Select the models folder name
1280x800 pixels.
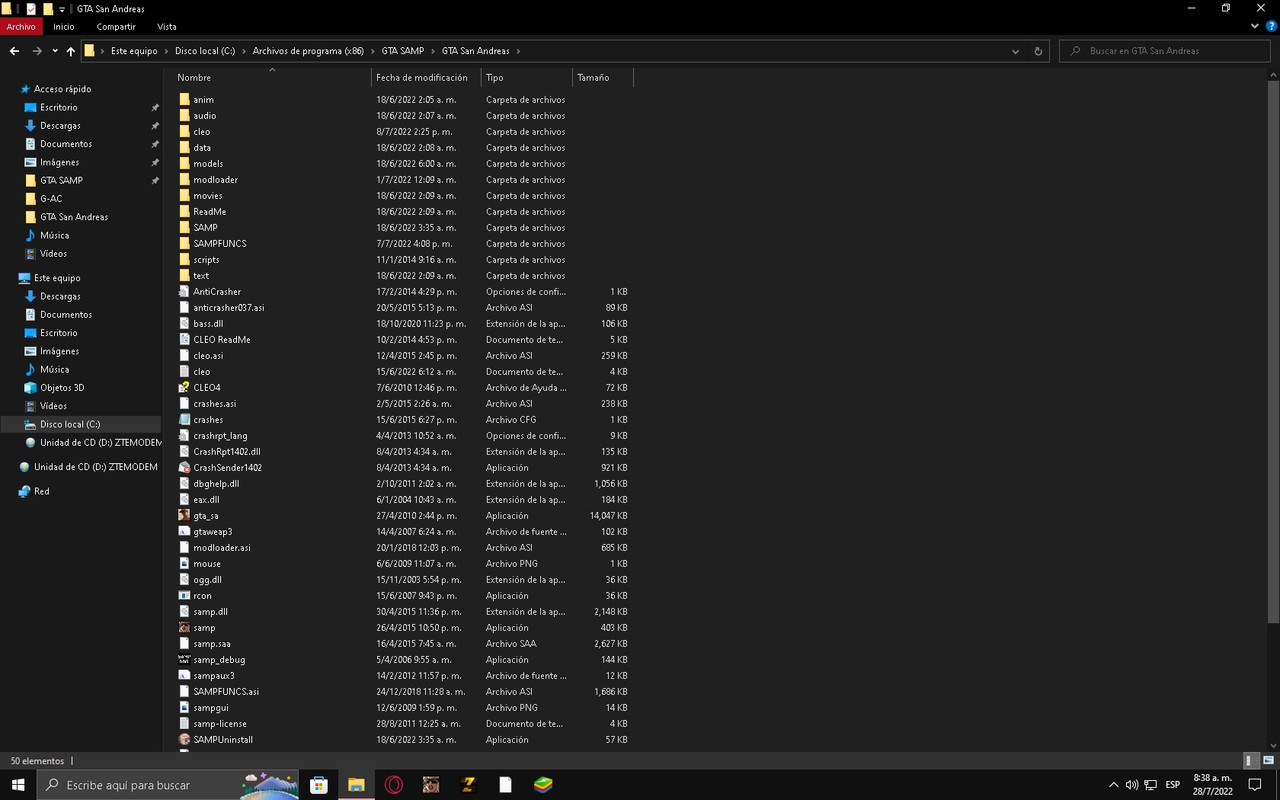(208, 164)
